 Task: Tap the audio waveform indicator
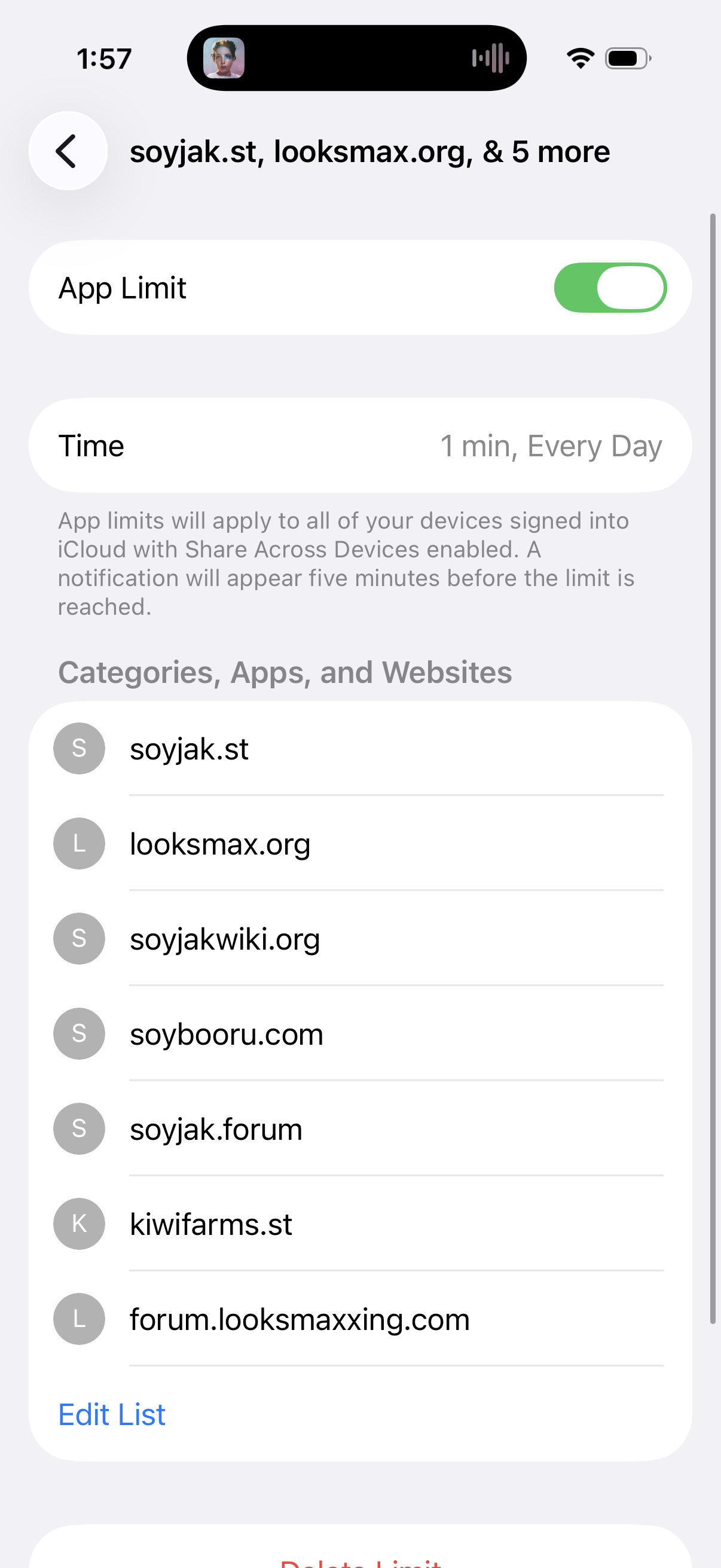(x=490, y=59)
